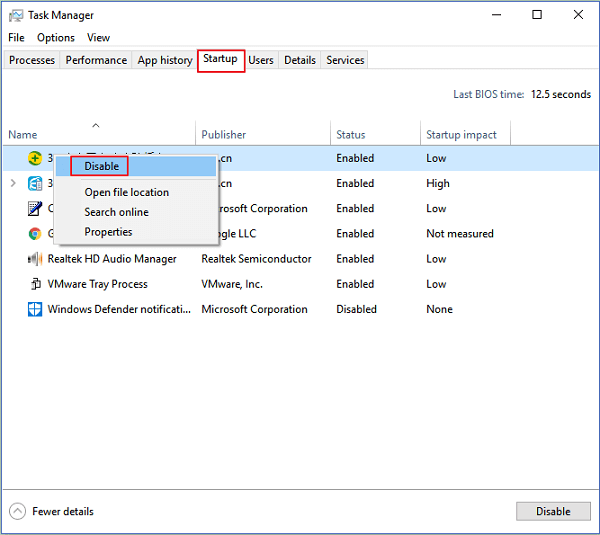Click the VMware Tray Process icon
This screenshot has width=600, height=535.
[35, 284]
